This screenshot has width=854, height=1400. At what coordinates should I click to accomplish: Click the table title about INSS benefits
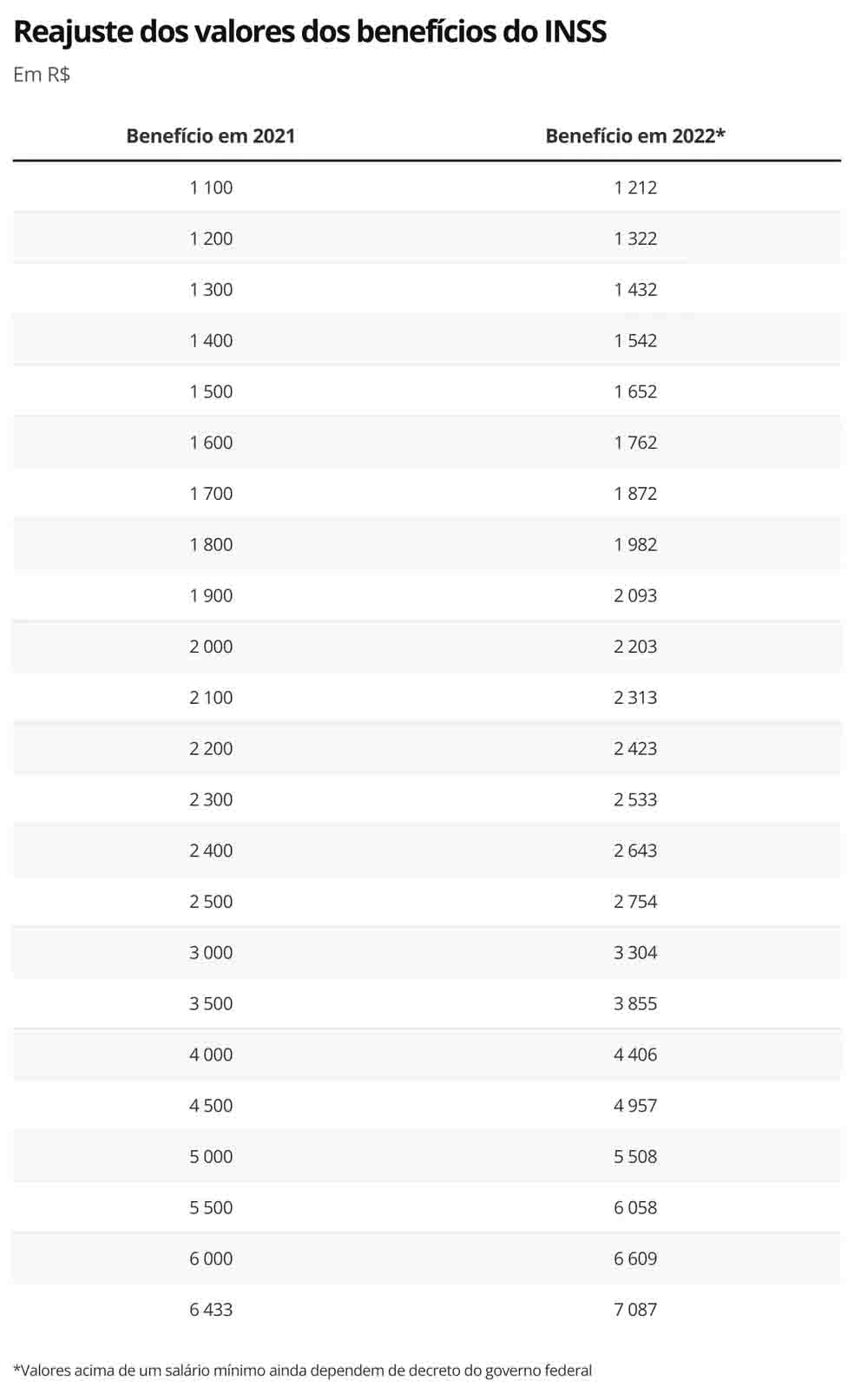tap(310, 32)
